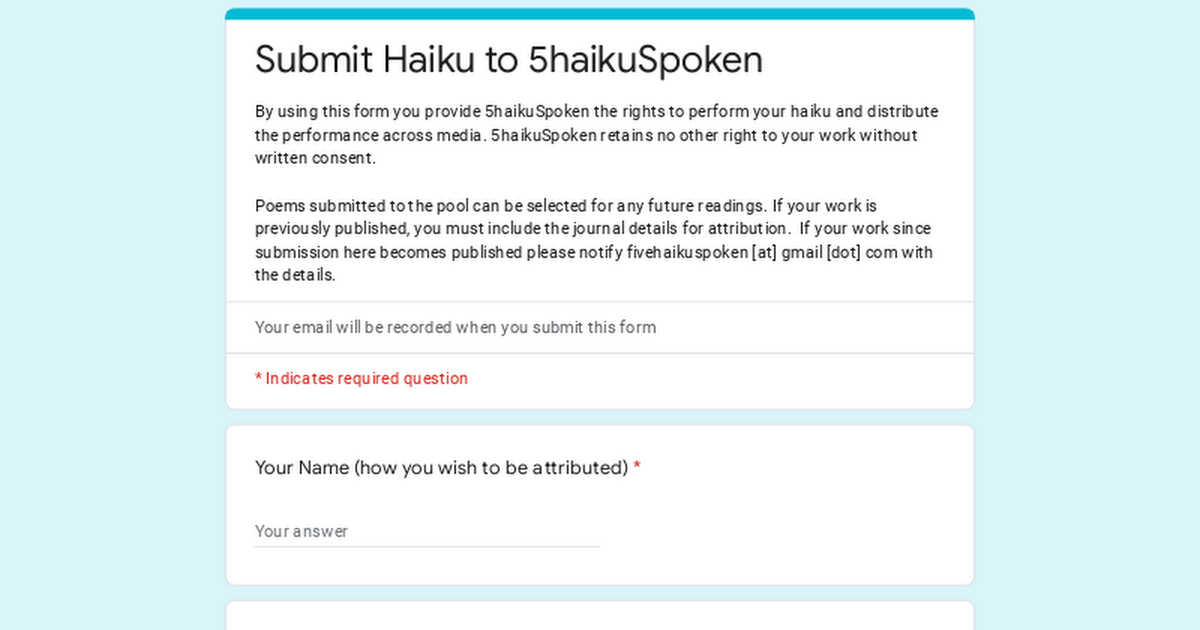Image resolution: width=1200 pixels, height=630 pixels.
Task: Click the word "5haikuSpoken" in the form title
Action: click(x=645, y=60)
